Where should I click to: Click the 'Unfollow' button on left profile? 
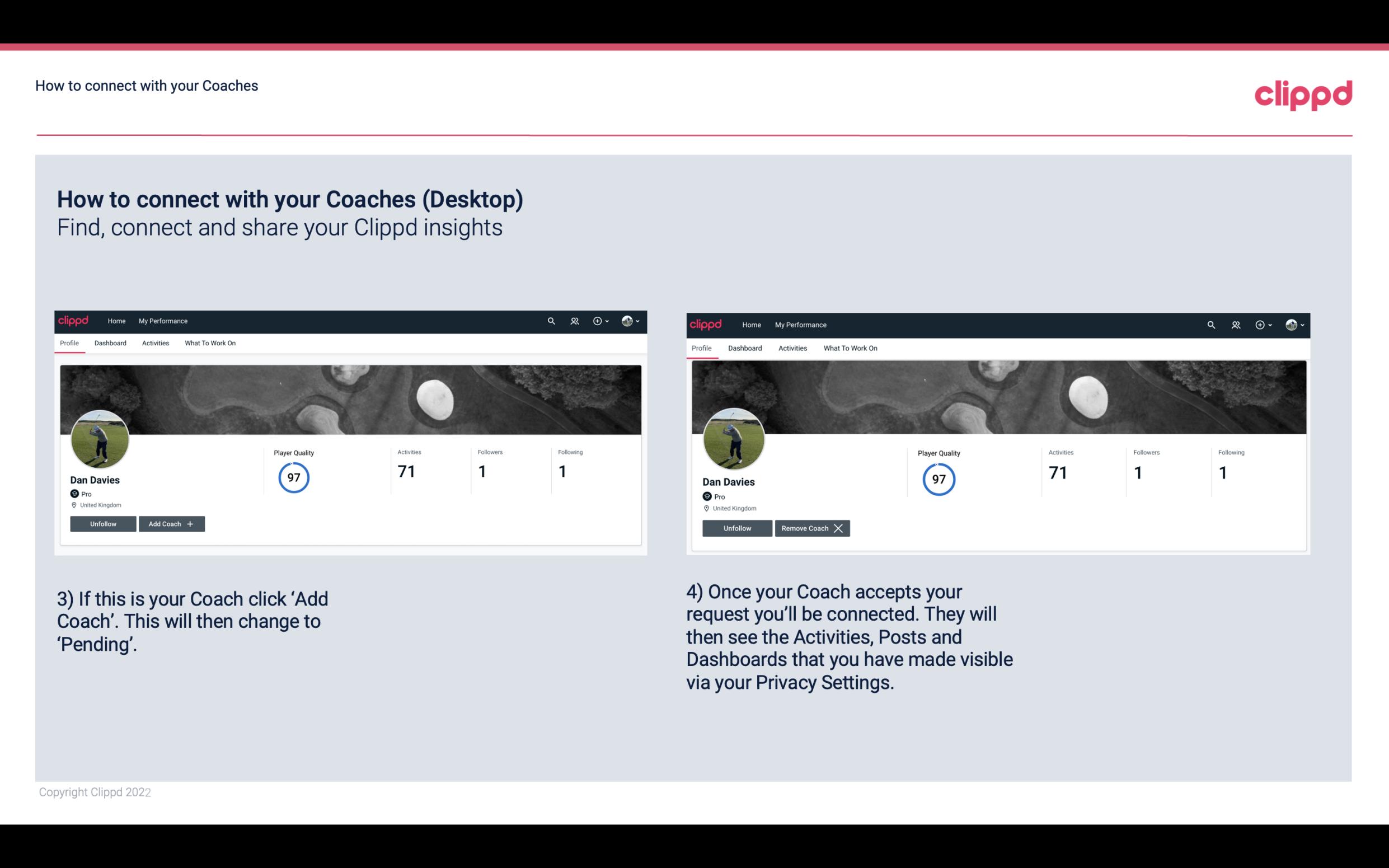point(103,523)
